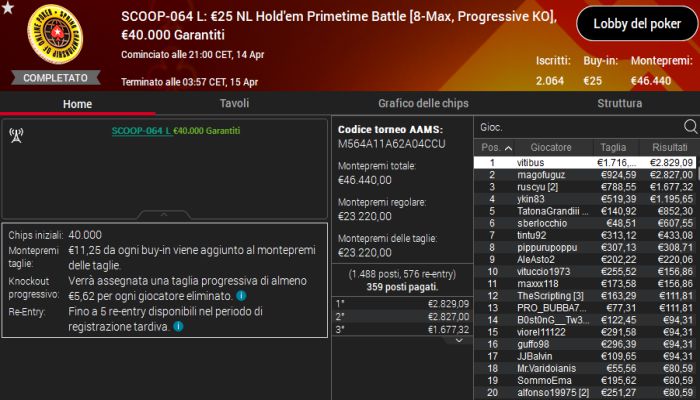Click the 2° place prize row

tap(402, 317)
